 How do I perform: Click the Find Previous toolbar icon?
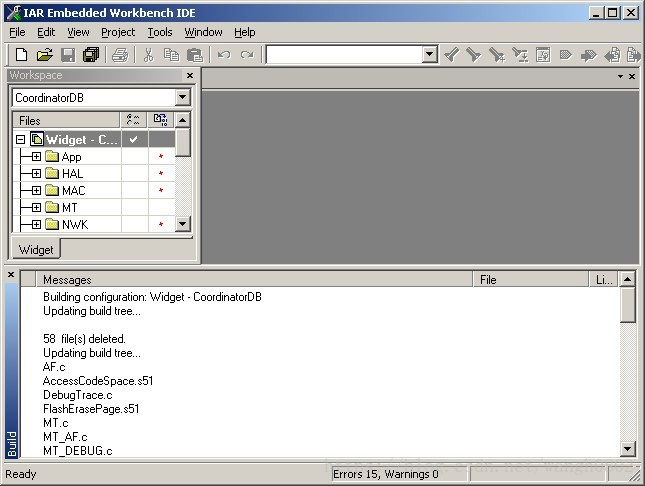coord(452,54)
